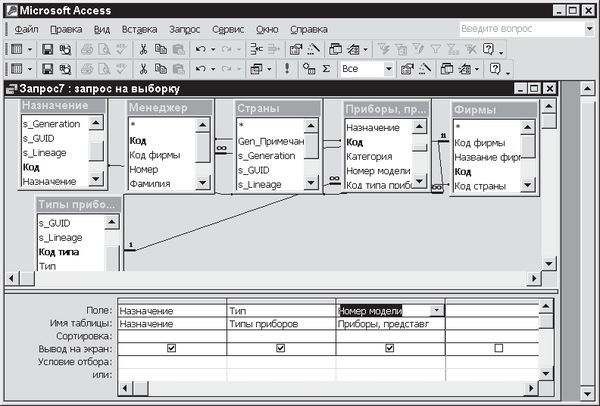Expand the Все top values combo box
Image resolution: width=600 pixels, height=406 pixels.
(387, 69)
